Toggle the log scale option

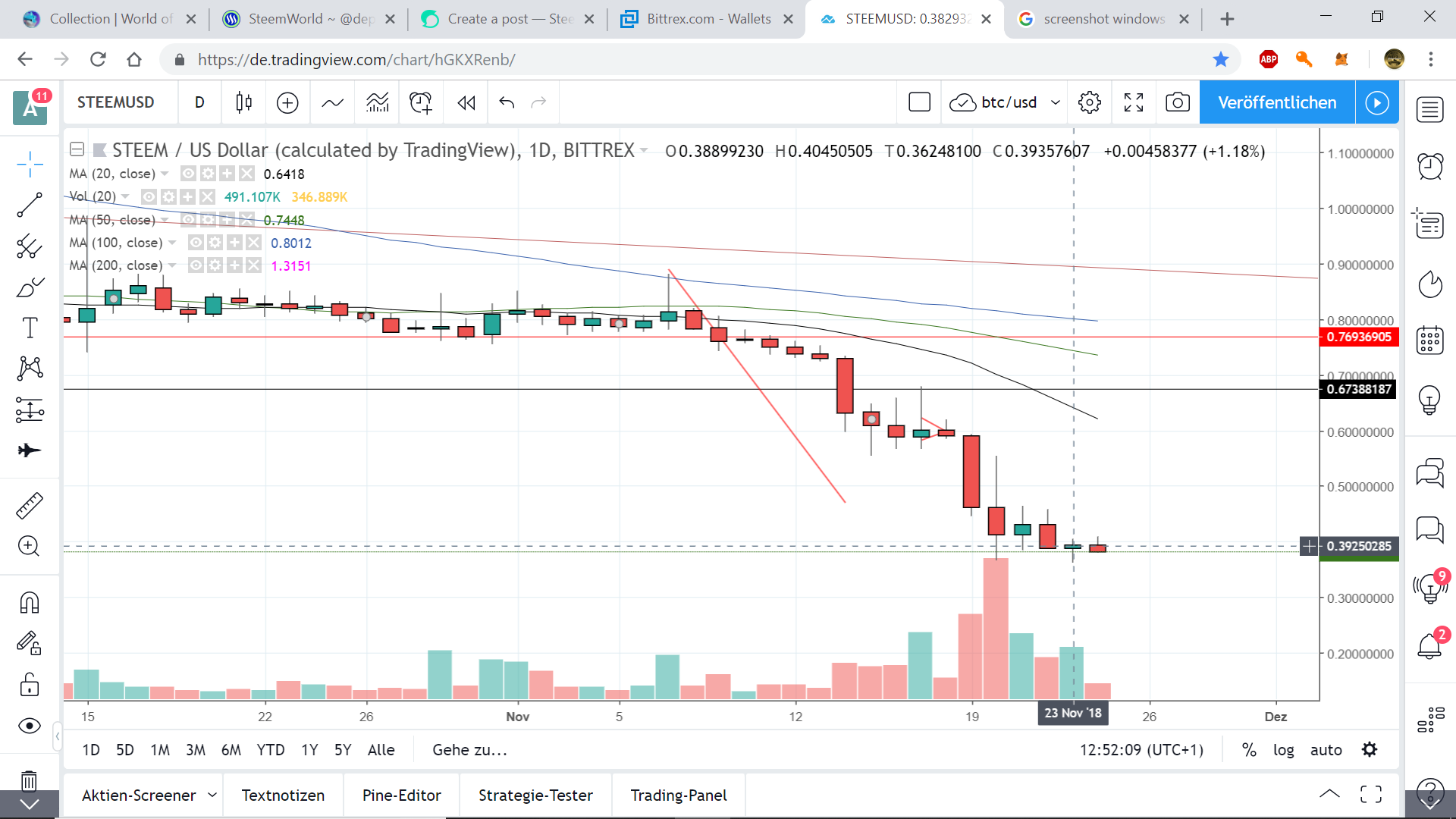(1283, 750)
